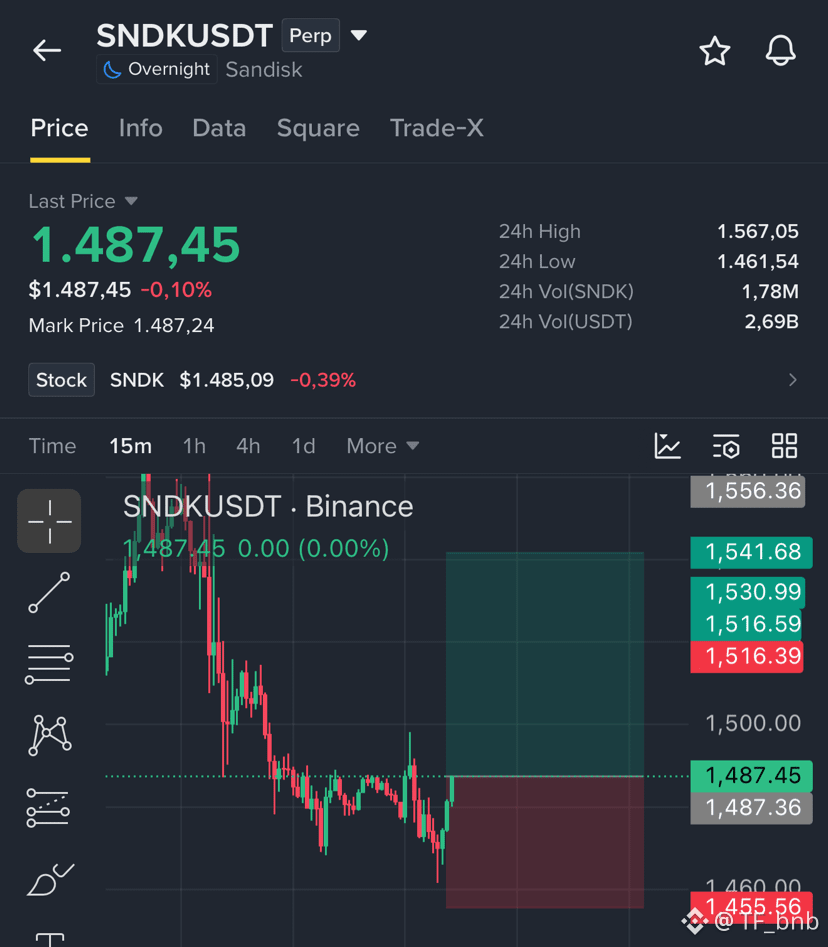The image size is (828, 947).
Task: Tap the -0,10% price change text
Action: tap(176, 291)
